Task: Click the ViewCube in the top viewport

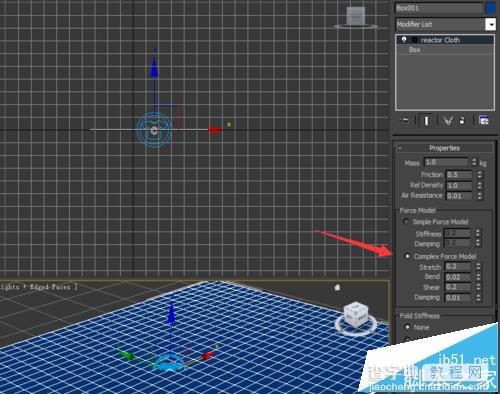Action: [x=356, y=17]
